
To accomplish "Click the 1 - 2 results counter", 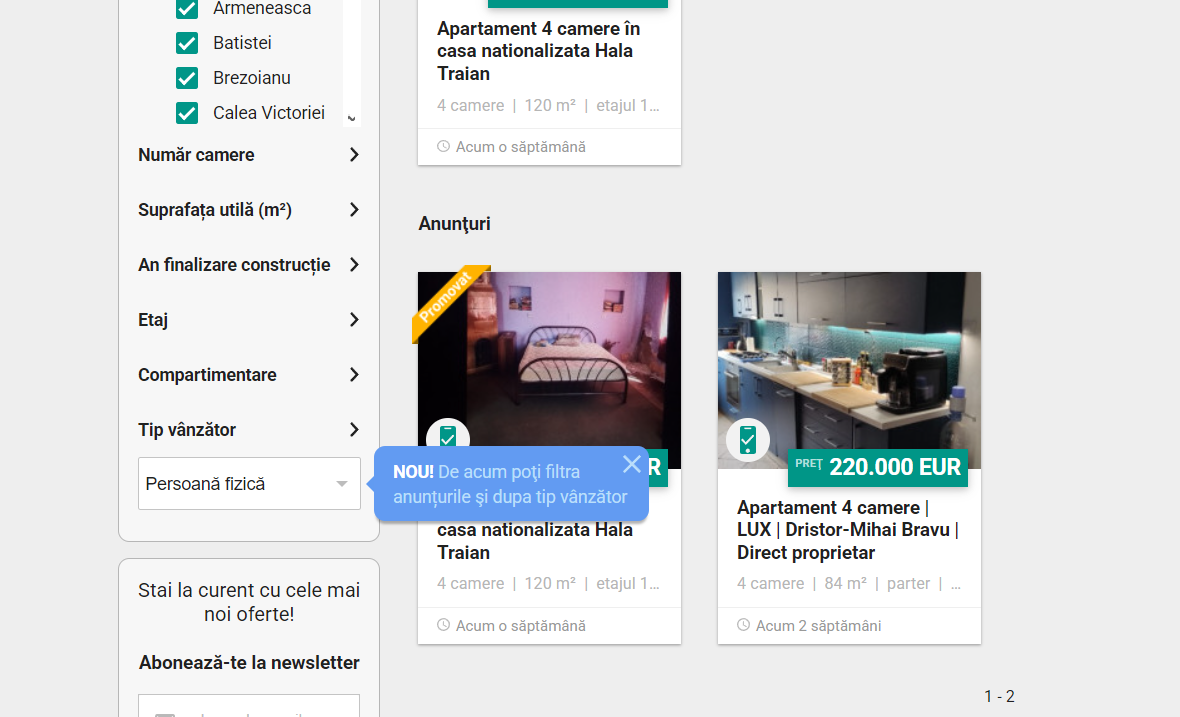I will coord(999,697).
